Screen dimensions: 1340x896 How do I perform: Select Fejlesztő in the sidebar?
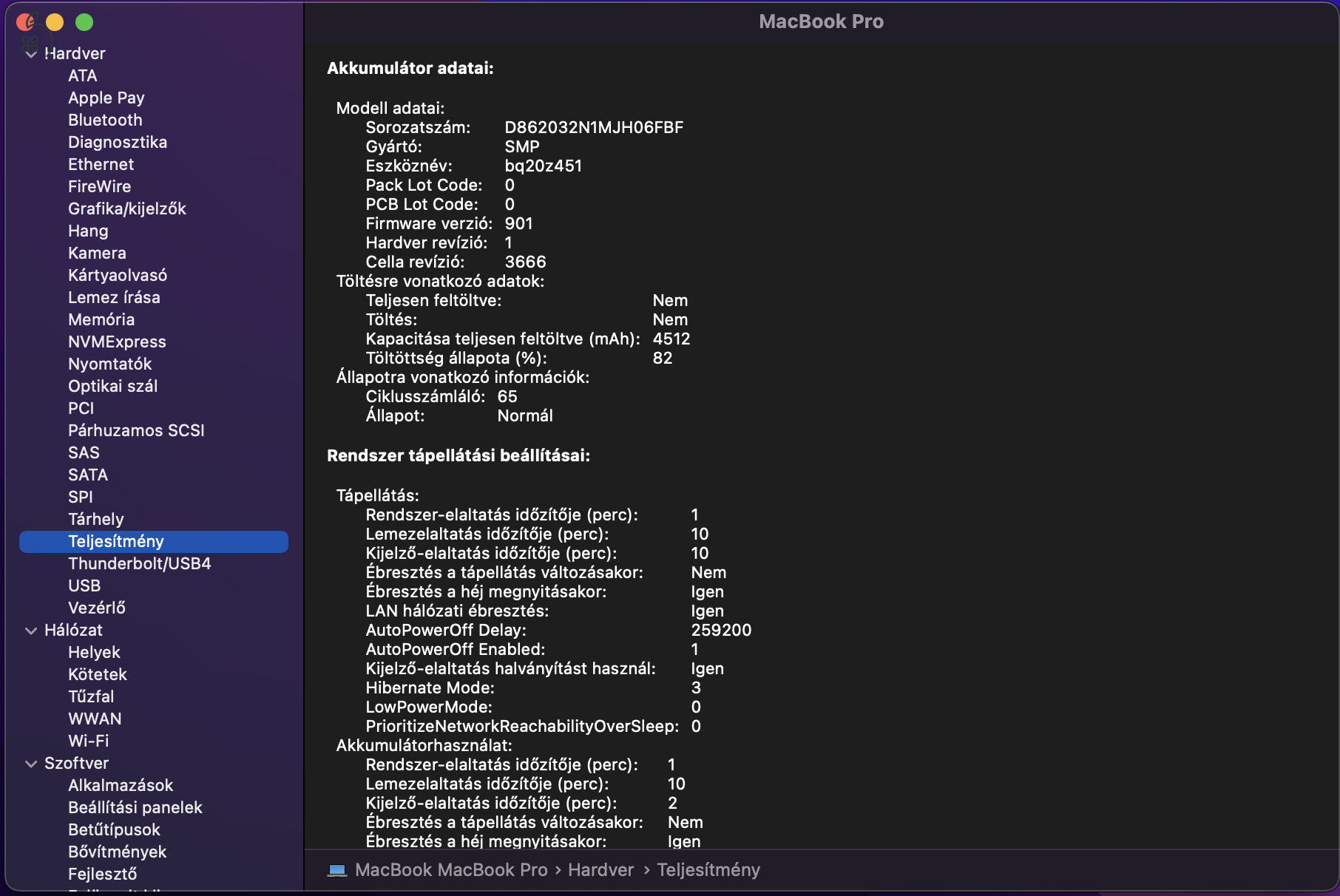(x=103, y=874)
